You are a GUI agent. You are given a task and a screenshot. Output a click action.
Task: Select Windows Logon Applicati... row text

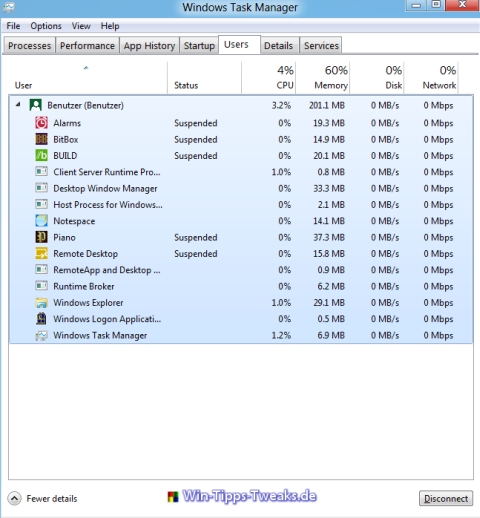click(107, 319)
